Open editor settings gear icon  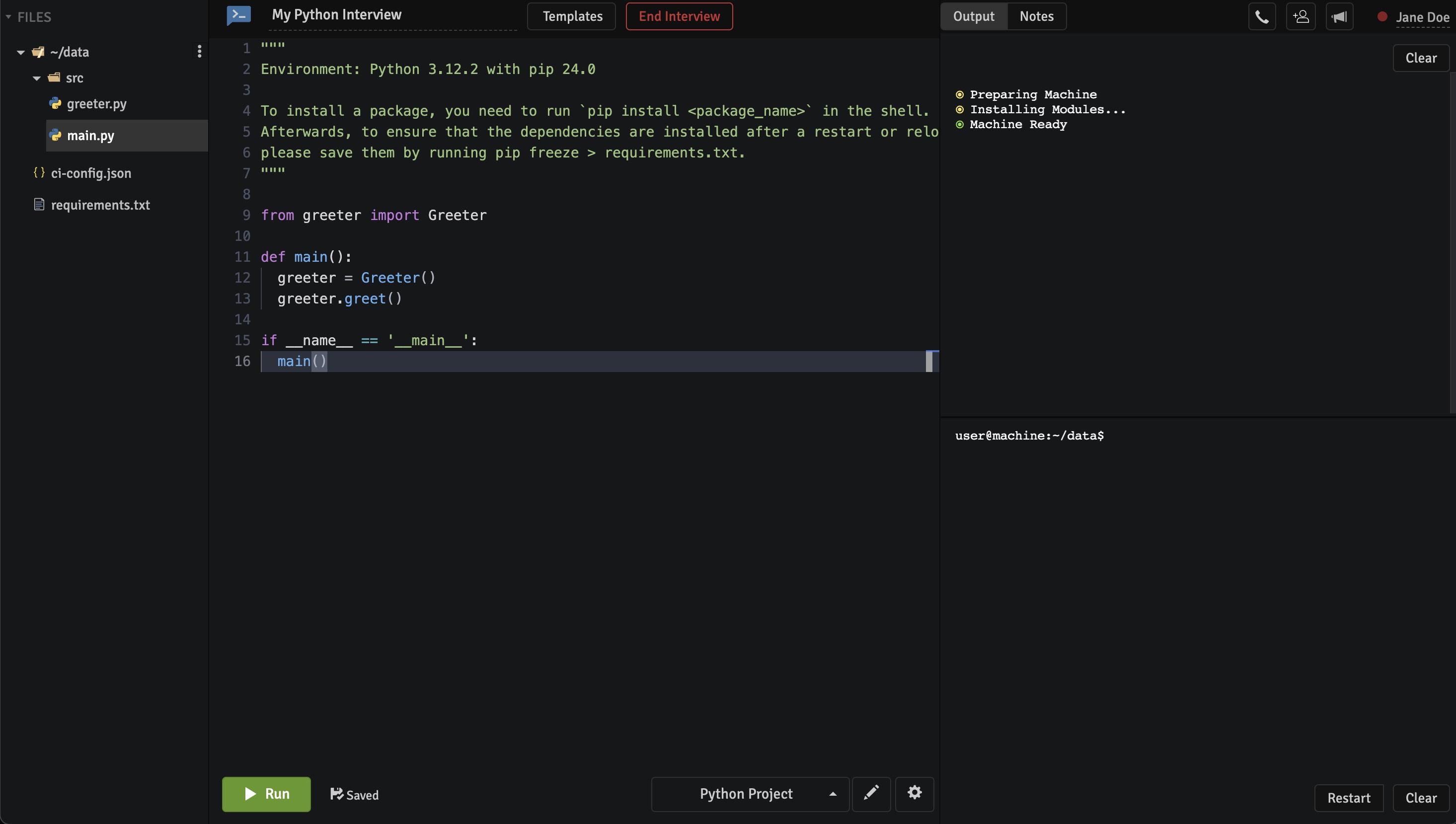coord(915,793)
